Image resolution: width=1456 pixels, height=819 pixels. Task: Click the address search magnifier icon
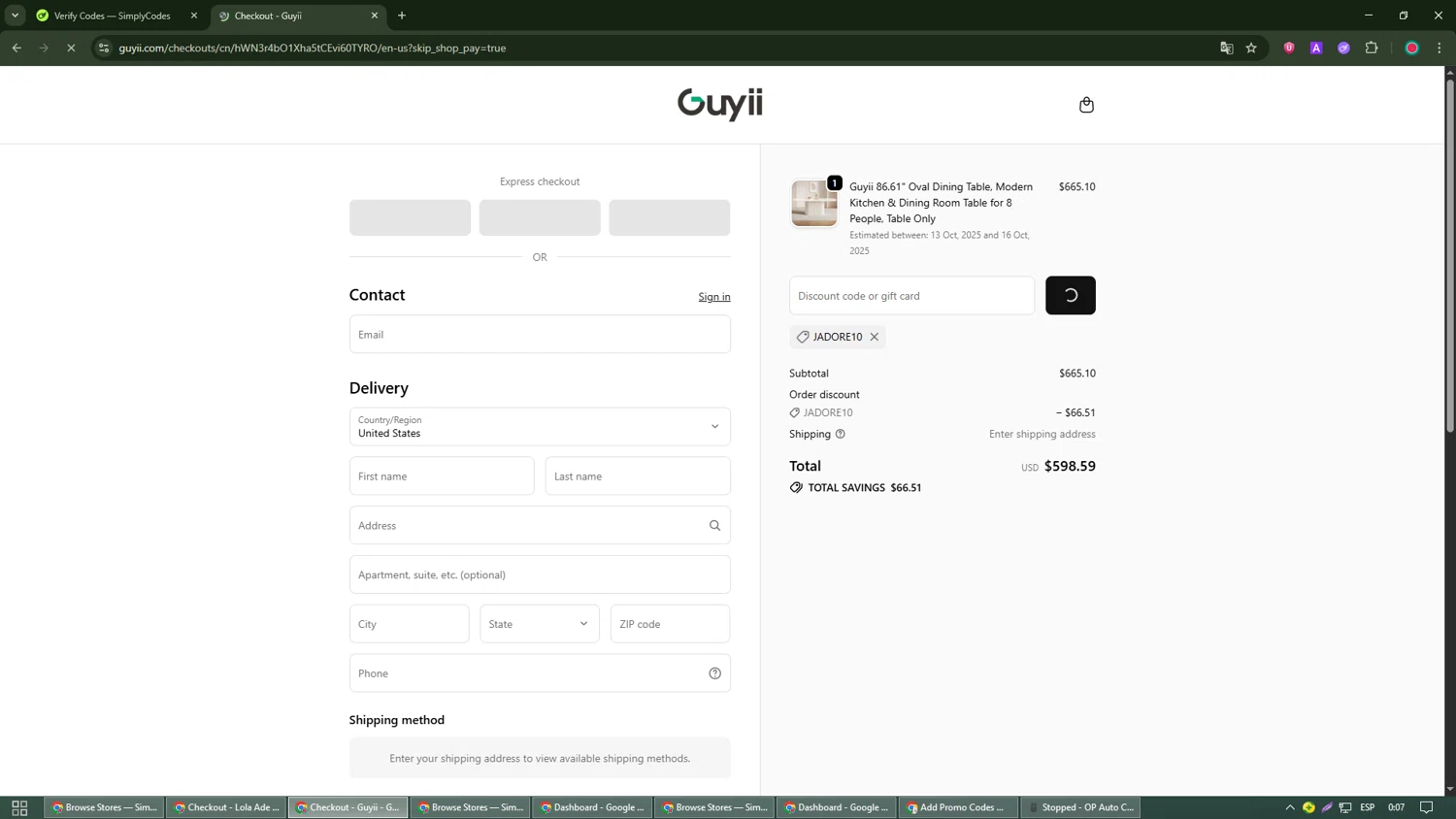tap(715, 526)
